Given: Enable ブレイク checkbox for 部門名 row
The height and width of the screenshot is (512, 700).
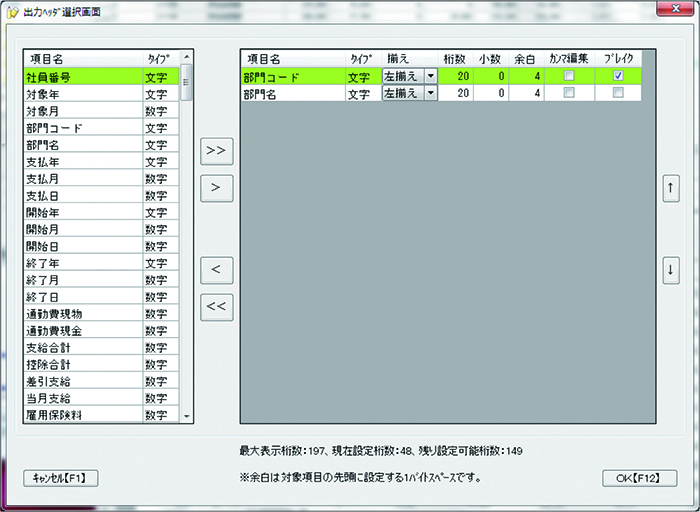Looking at the screenshot, I should (618, 93).
